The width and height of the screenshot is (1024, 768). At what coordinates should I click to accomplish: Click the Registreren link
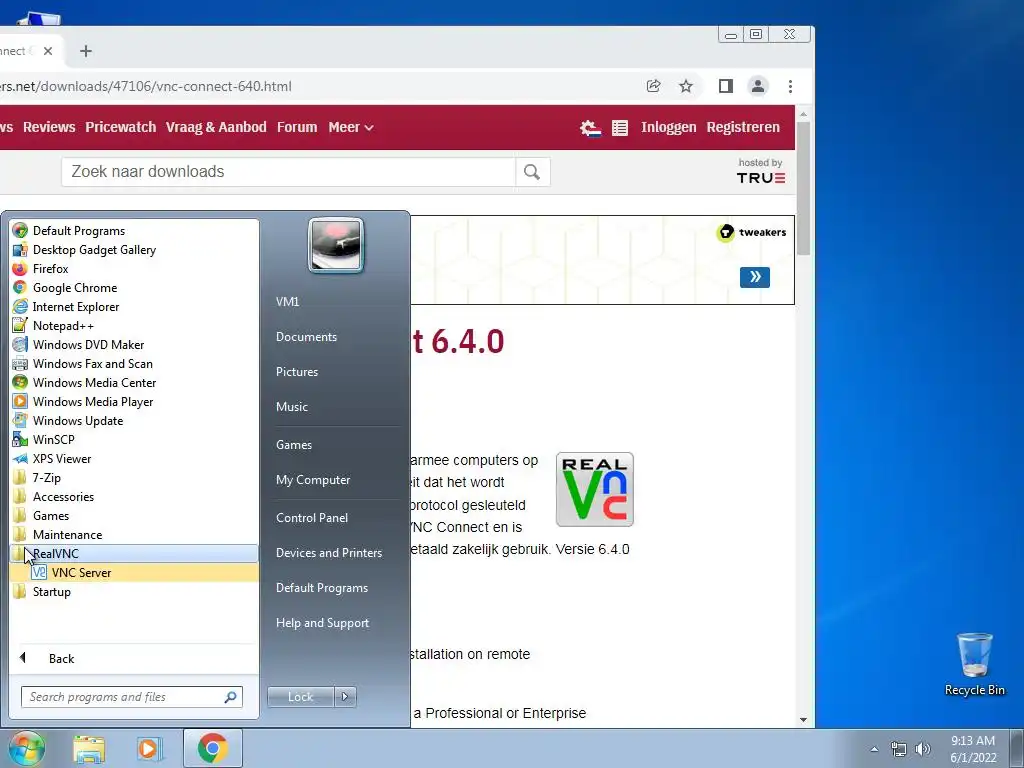click(x=743, y=127)
